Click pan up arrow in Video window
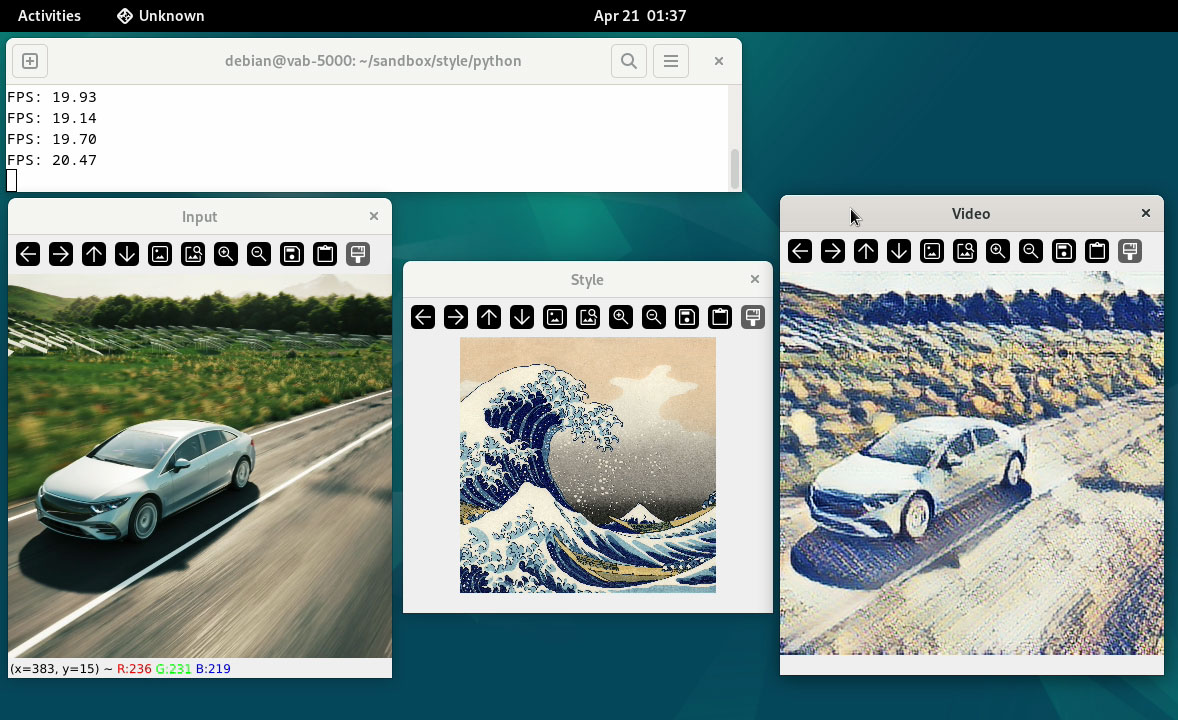Image resolution: width=1178 pixels, height=720 pixels. click(866, 251)
